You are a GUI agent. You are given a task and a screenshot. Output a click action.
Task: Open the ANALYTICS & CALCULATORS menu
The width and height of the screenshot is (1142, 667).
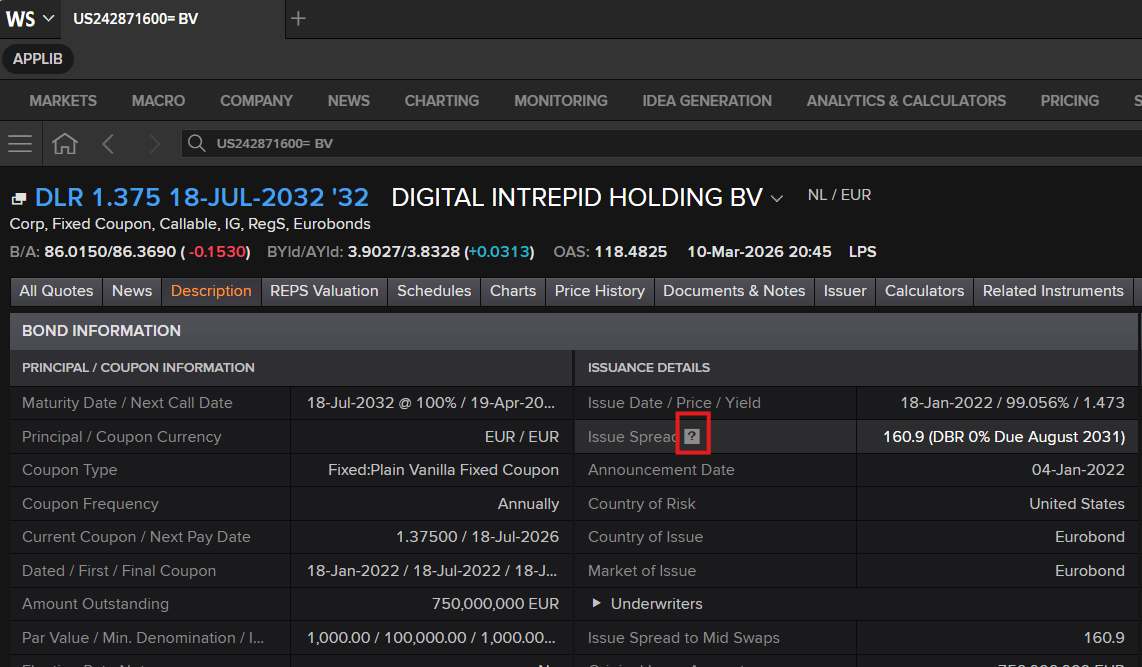906,100
